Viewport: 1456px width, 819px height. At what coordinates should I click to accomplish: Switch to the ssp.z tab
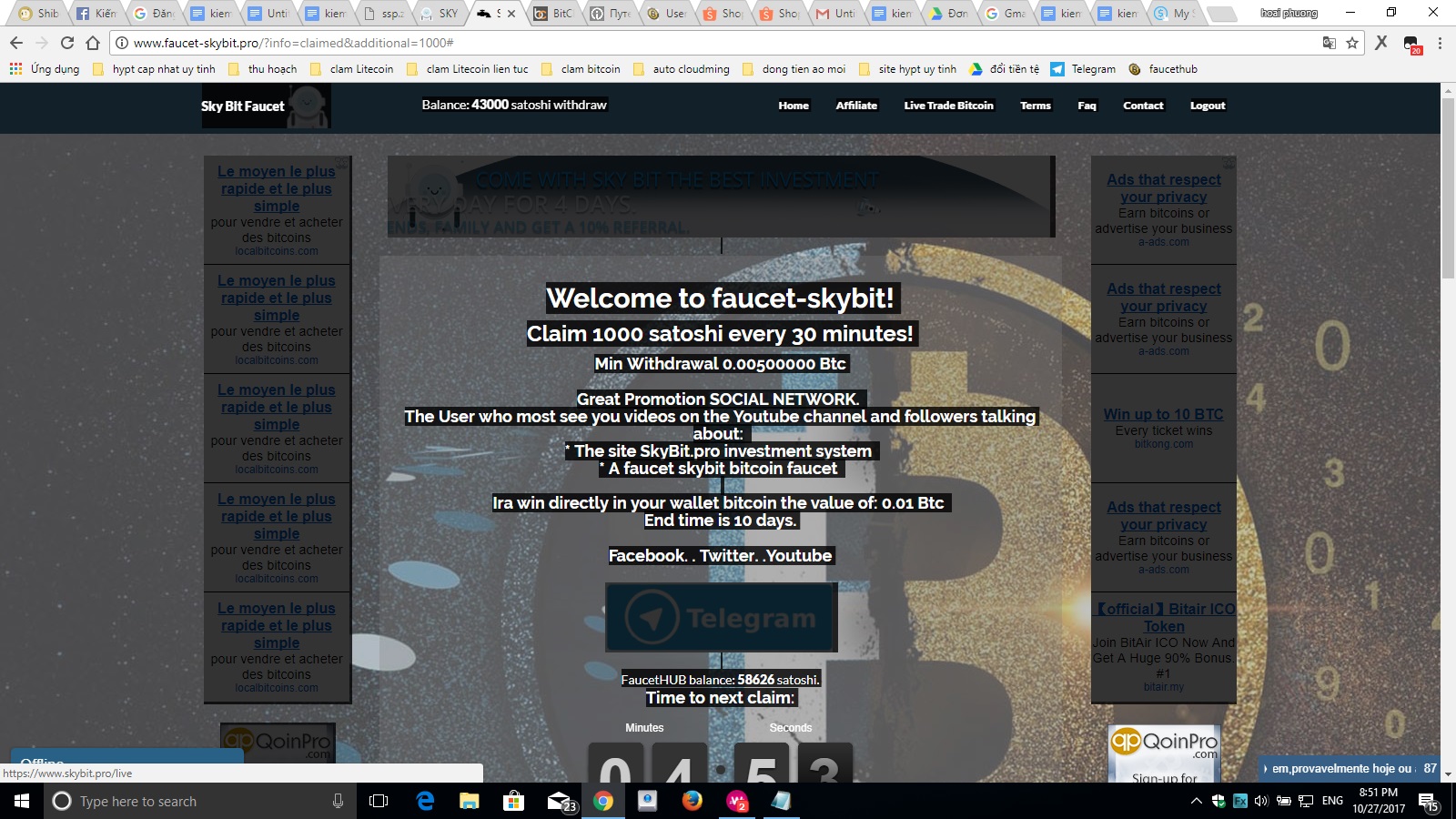click(x=384, y=14)
